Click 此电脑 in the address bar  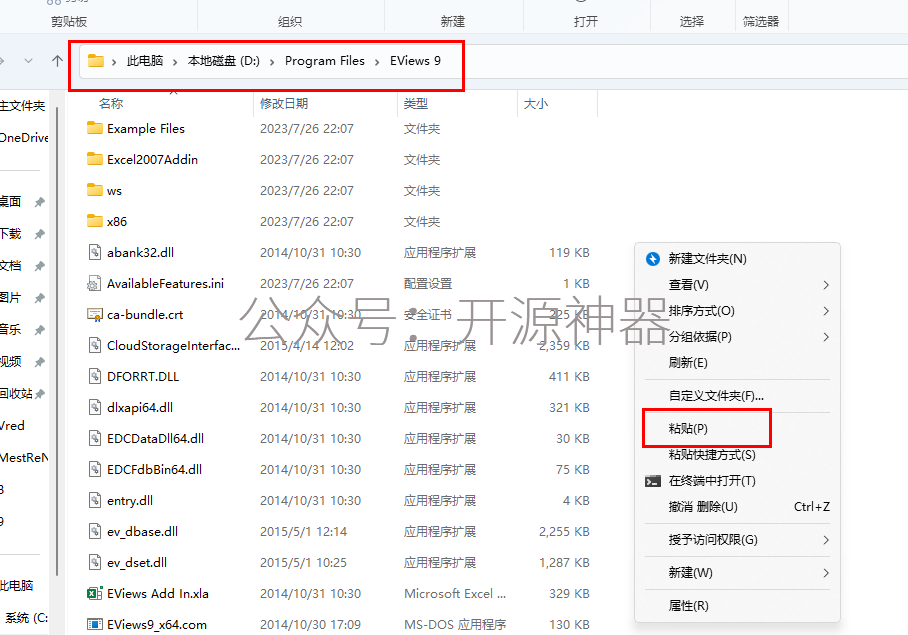(x=145, y=61)
